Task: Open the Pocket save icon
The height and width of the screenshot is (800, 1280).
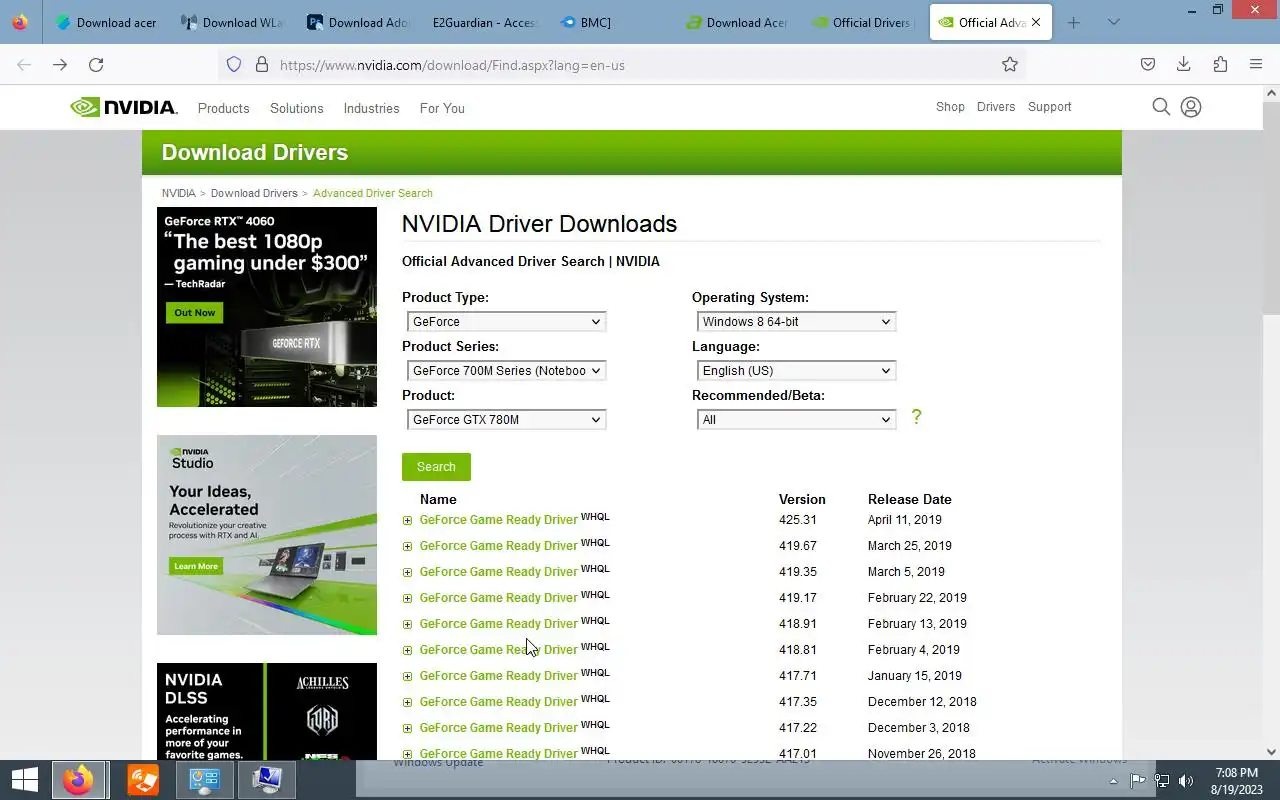Action: click(1148, 64)
